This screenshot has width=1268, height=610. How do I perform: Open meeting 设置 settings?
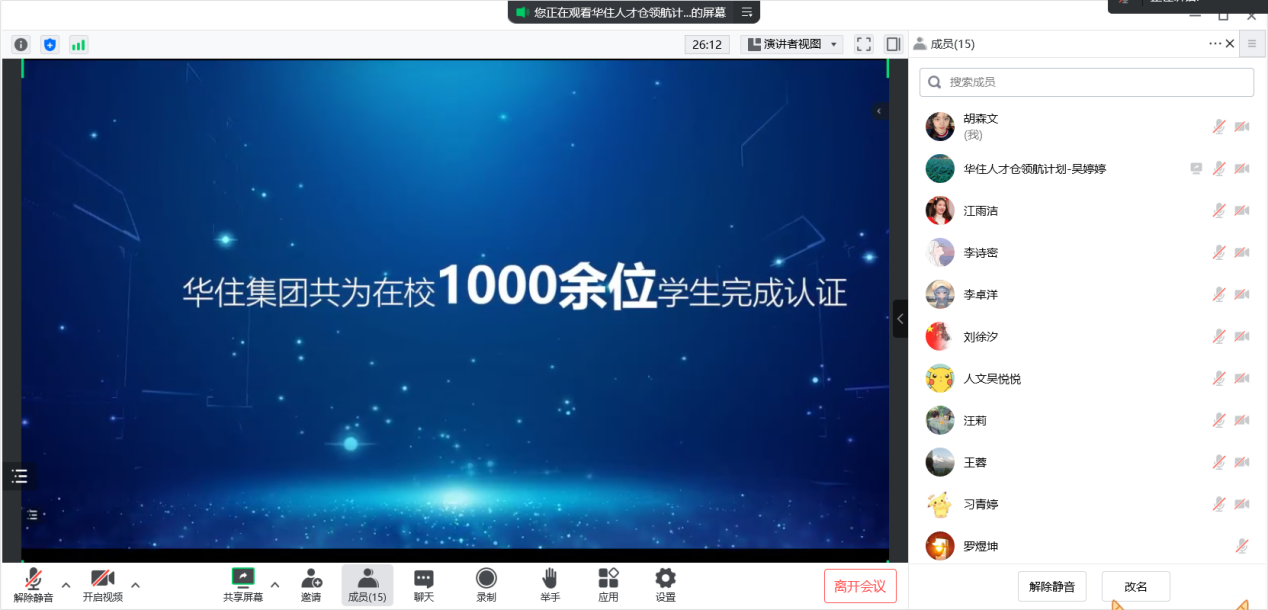664,585
